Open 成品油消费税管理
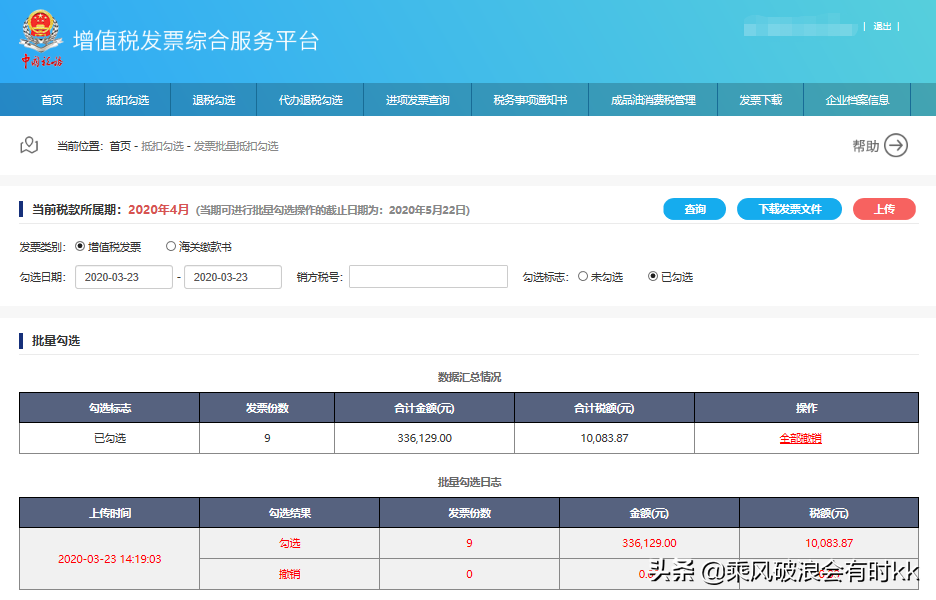The height and width of the screenshot is (600, 936). [x=653, y=100]
